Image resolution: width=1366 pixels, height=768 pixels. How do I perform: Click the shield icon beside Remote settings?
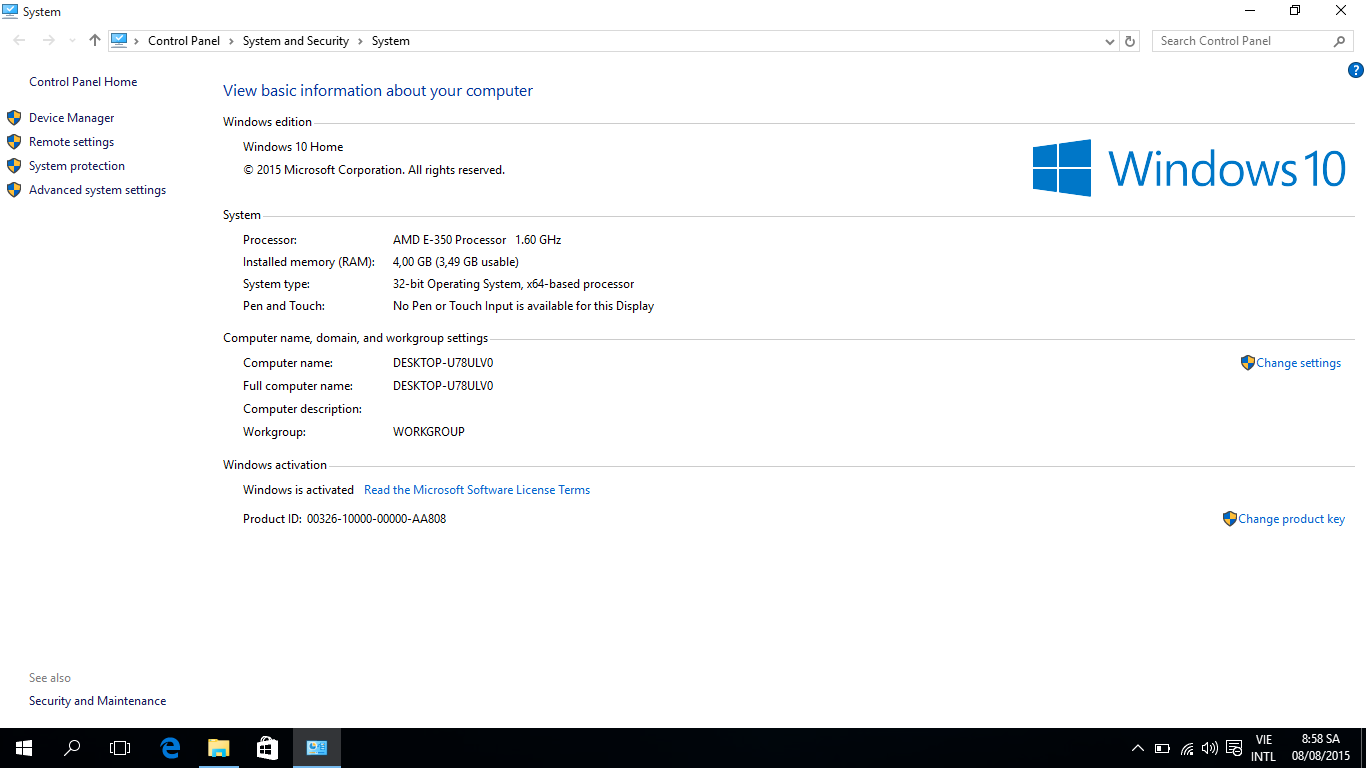tap(14, 142)
